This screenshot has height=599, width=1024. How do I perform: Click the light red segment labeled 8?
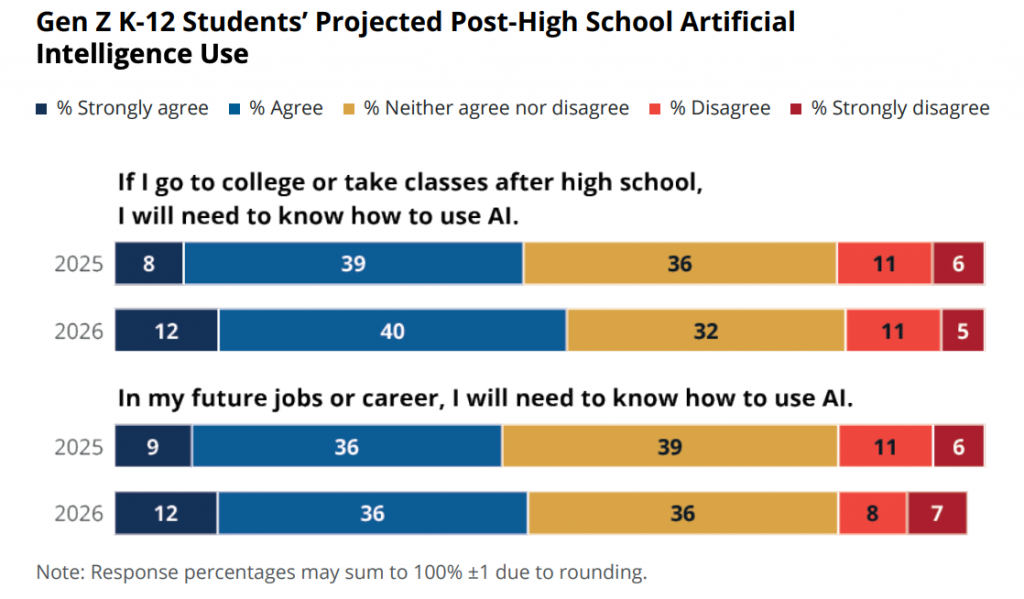(873, 513)
